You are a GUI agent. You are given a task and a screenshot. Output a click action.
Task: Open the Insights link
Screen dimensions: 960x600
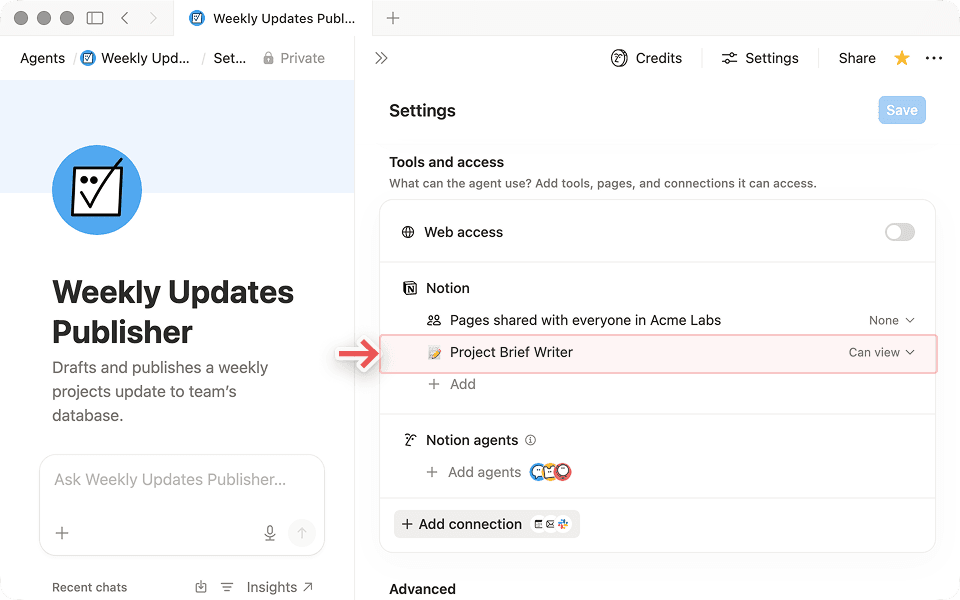point(279,587)
